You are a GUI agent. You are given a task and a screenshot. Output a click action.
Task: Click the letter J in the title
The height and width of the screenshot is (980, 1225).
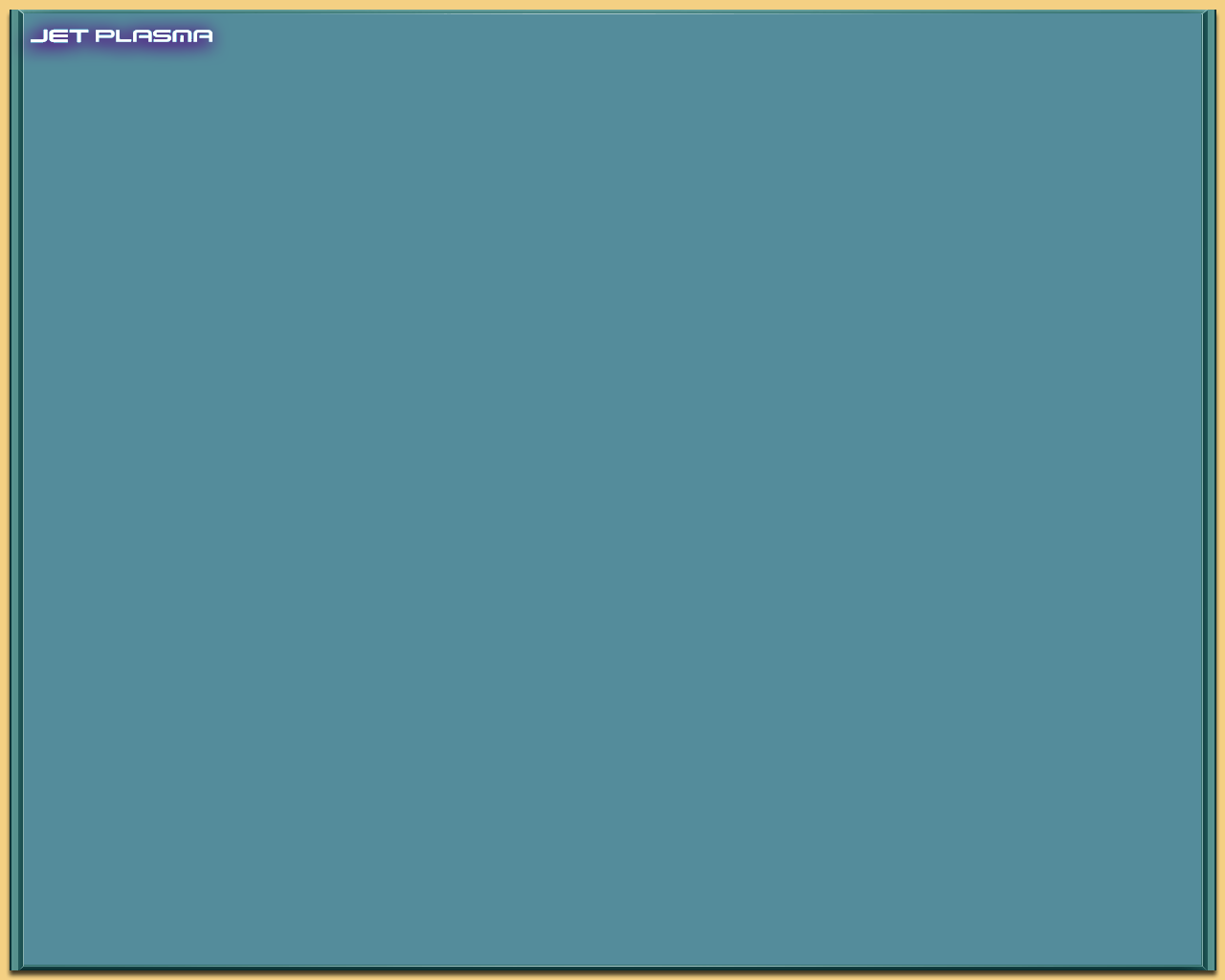(x=38, y=36)
